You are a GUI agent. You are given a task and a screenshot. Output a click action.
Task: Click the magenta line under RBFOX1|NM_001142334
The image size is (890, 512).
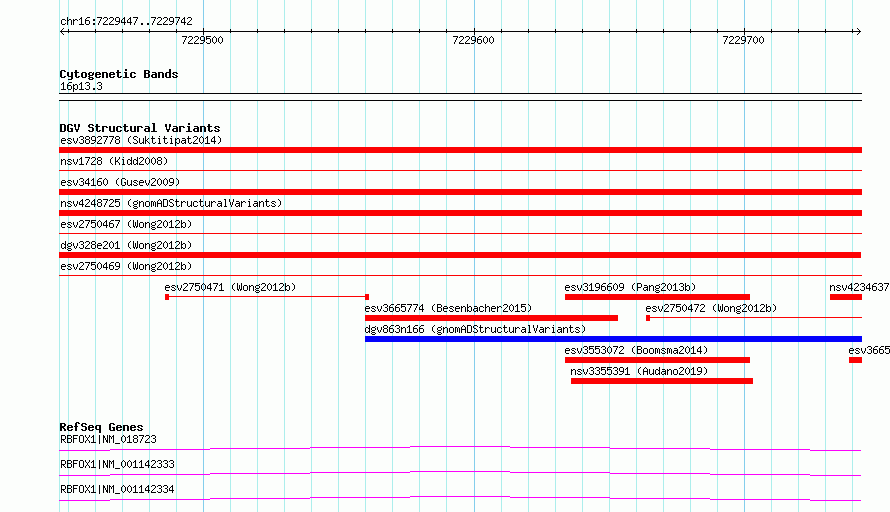click(x=460, y=498)
